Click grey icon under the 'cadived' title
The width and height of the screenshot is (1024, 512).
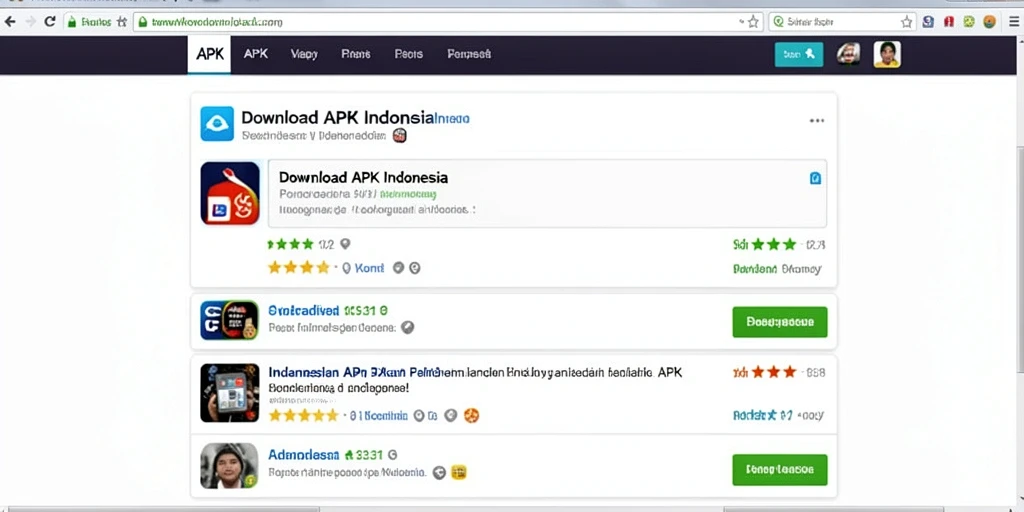point(408,328)
